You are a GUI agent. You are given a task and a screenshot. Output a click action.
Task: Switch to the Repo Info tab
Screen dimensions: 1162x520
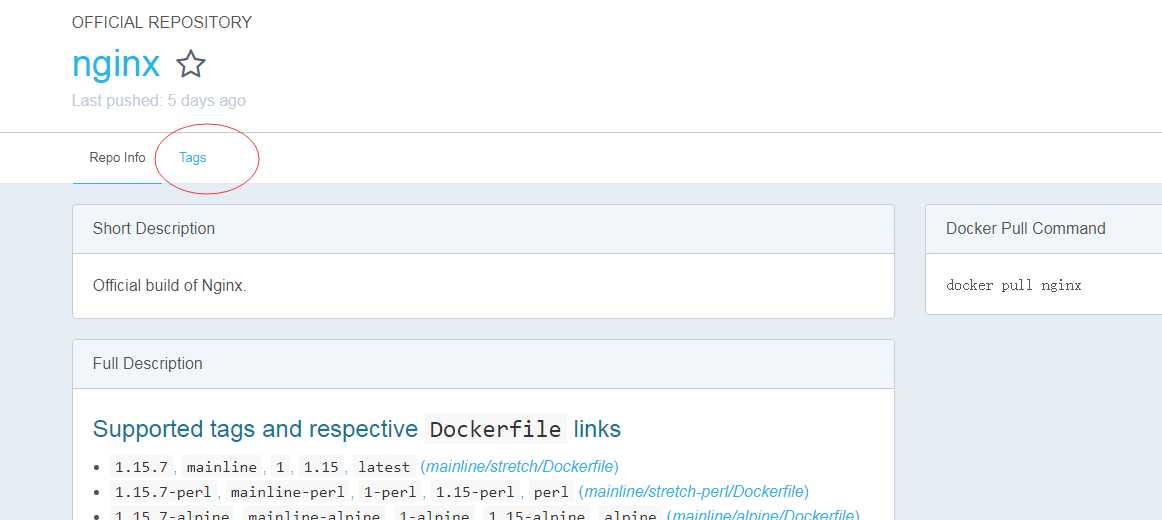click(117, 158)
